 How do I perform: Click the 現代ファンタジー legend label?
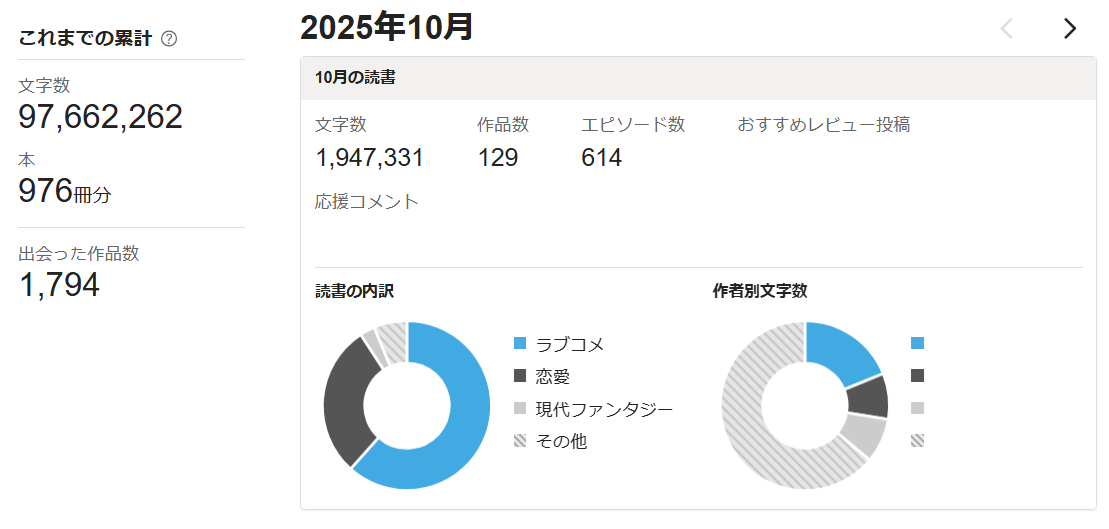[x=604, y=409]
